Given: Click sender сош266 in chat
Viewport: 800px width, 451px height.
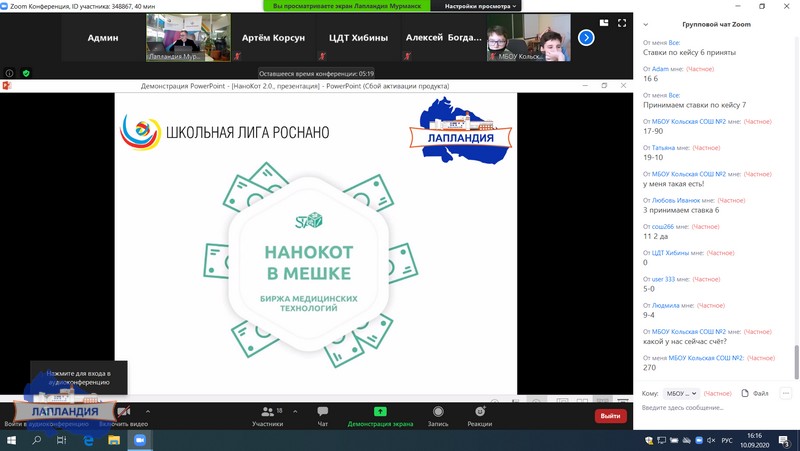Looking at the screenshot, I should [663, 227].
